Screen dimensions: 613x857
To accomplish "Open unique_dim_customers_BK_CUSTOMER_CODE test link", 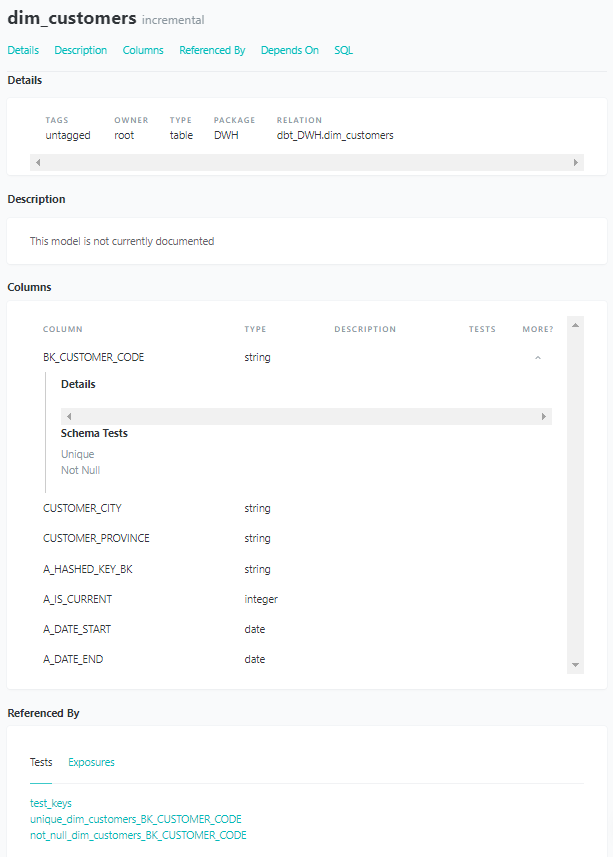I will click(136, 819).
